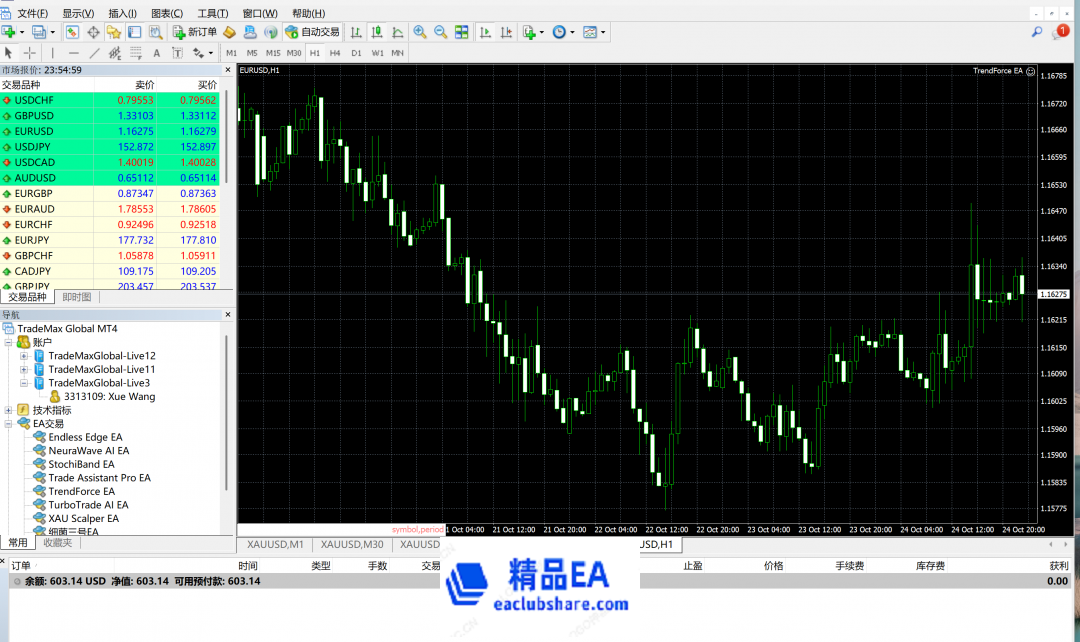Select the horizontal line drawing tool
Viewport: 1080px width, 642px height.
(x=73, y=53)
